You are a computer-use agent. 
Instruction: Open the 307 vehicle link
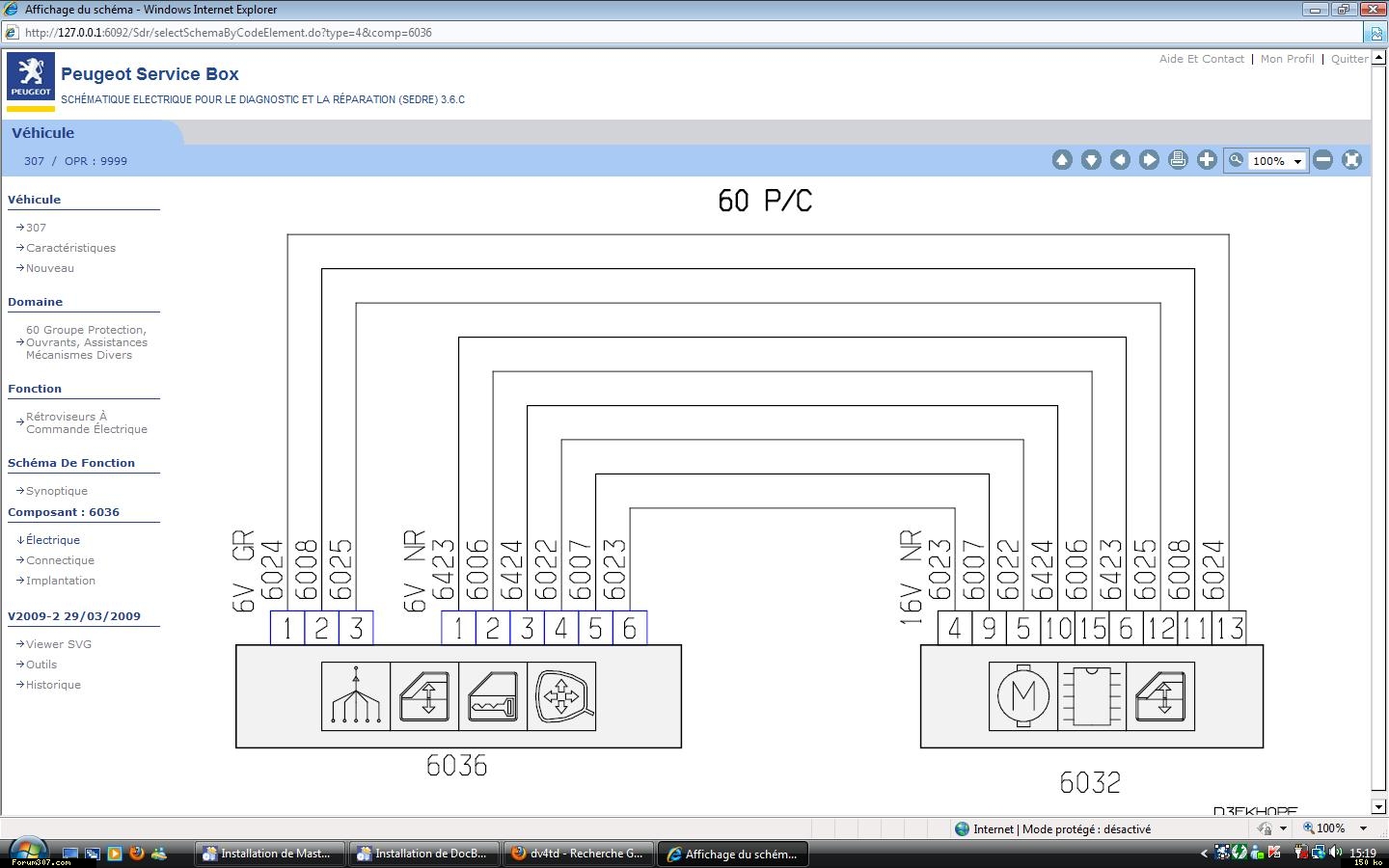coord(36,228)
